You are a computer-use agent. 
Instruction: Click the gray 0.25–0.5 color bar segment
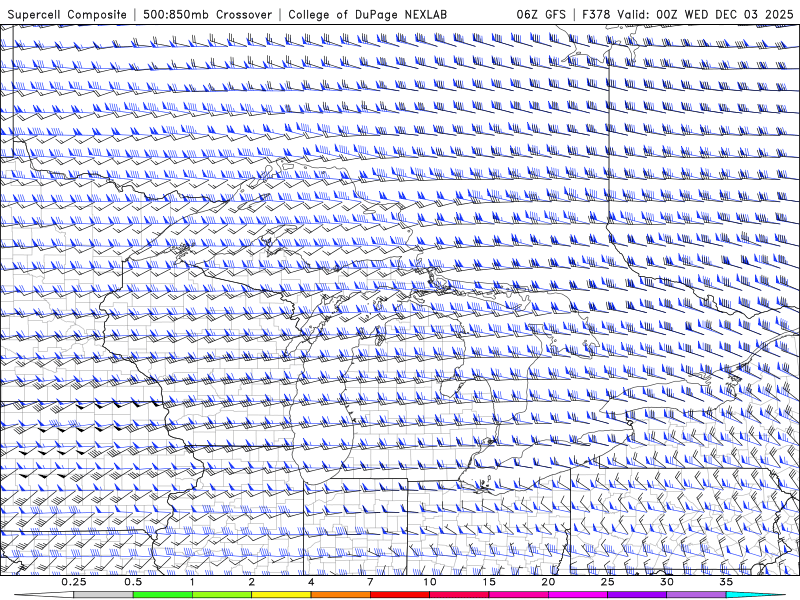click(x=103, y=595)
